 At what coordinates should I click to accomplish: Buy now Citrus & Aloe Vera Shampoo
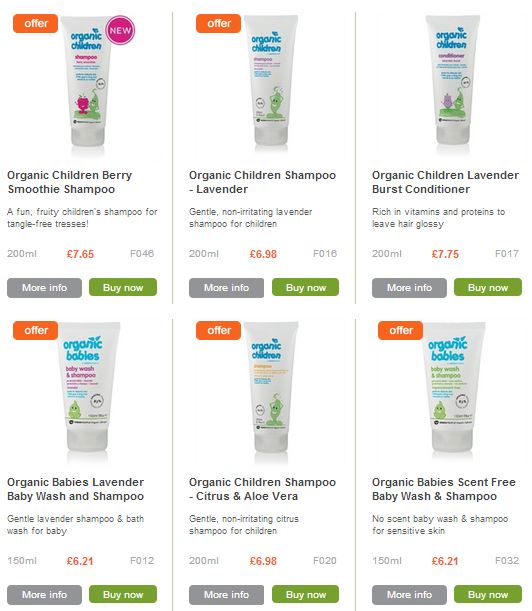coord(306,595)
